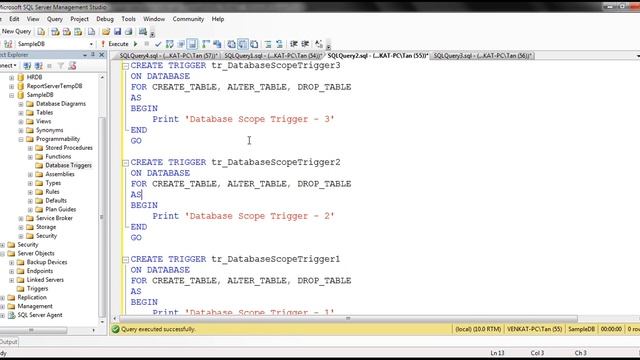640x360 pixels.
Task: Click the Open File folder icon
Action: point(106,31)
